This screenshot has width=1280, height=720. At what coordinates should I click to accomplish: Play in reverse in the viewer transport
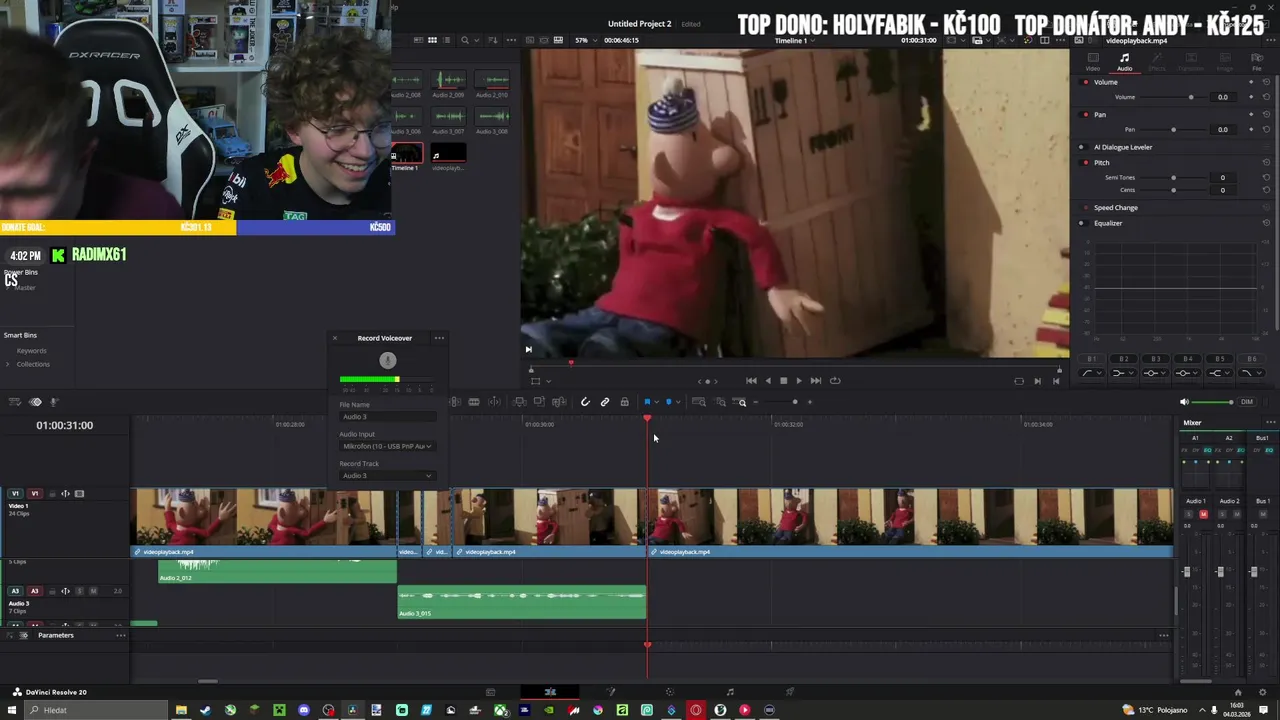click(768, 381)
